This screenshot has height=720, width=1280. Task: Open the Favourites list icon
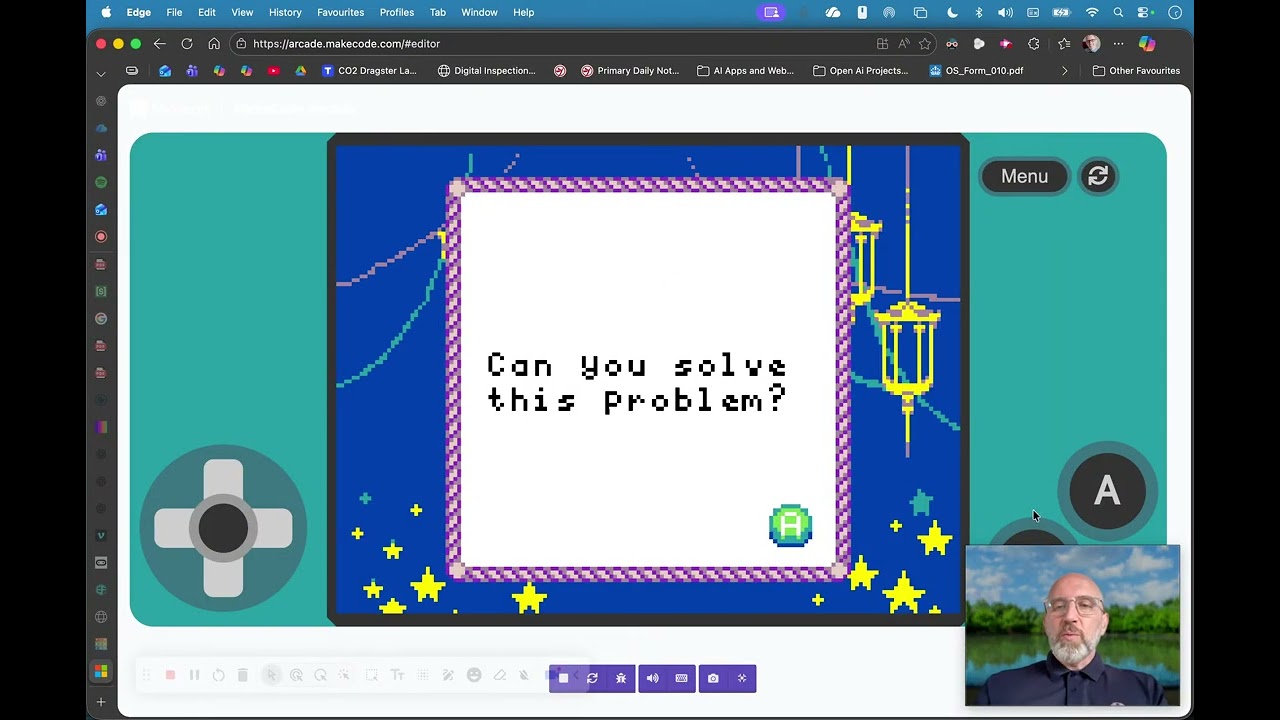coord(1064,44)
